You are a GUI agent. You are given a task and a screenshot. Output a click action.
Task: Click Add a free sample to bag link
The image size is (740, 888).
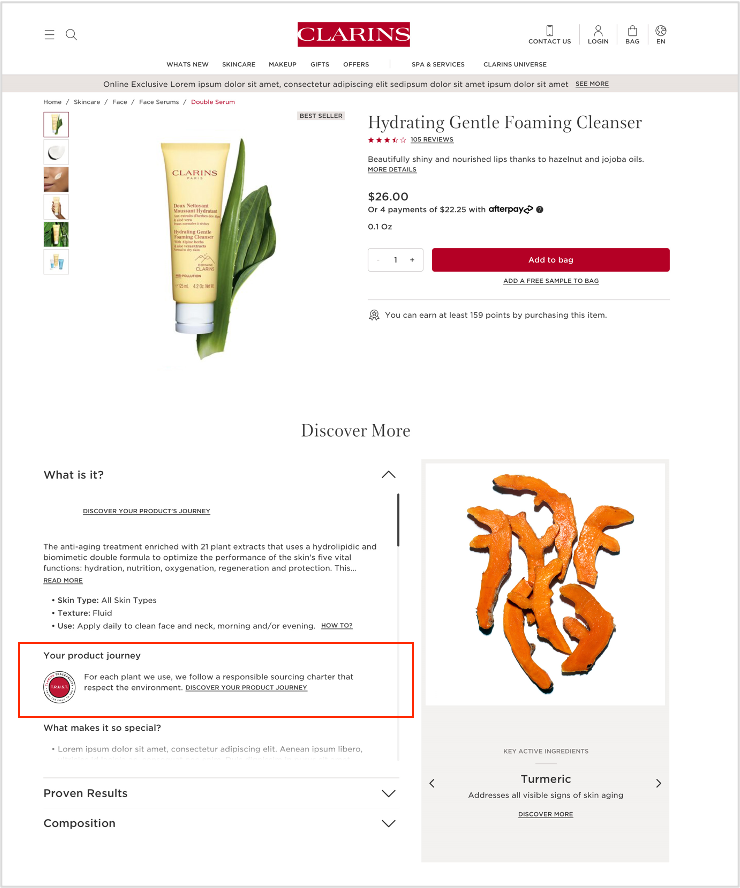pos(551,281)
